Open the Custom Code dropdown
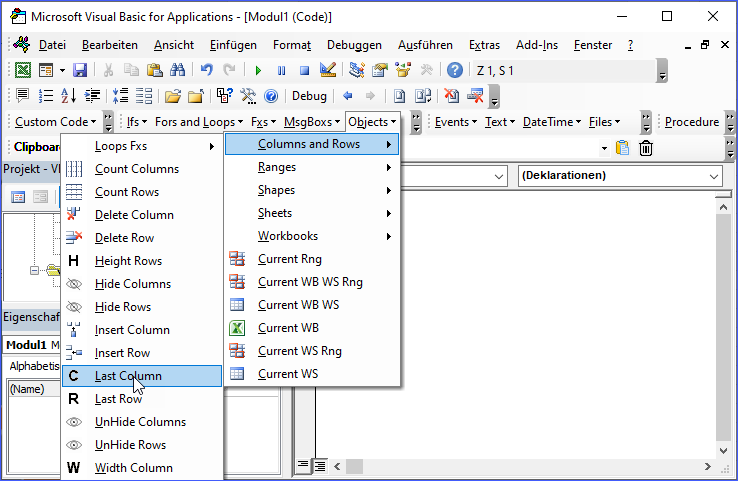This screenshot has height=481, width=738. (x=56, y=122)
